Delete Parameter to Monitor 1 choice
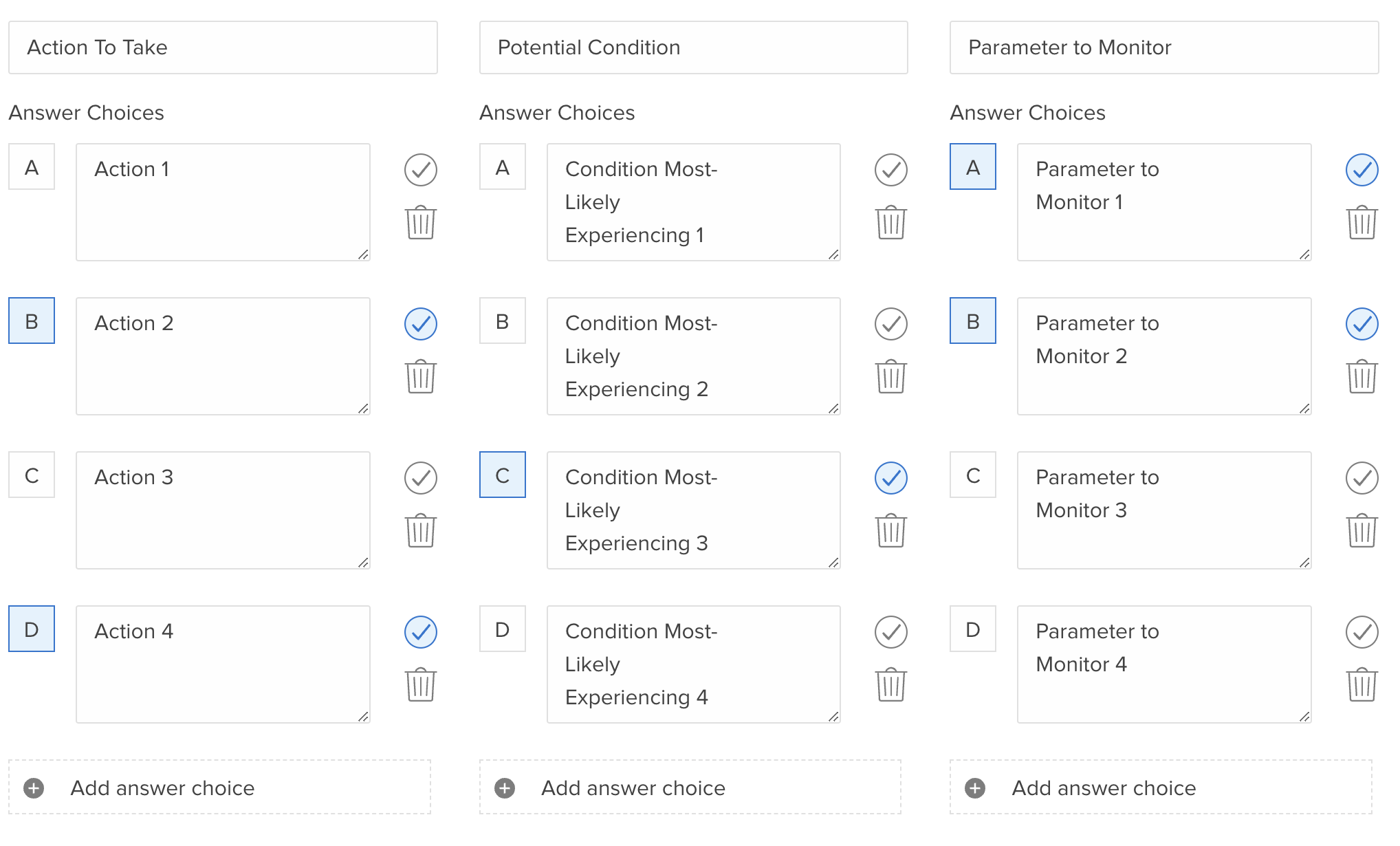1400x846 pixels. tap(1362, 222)
